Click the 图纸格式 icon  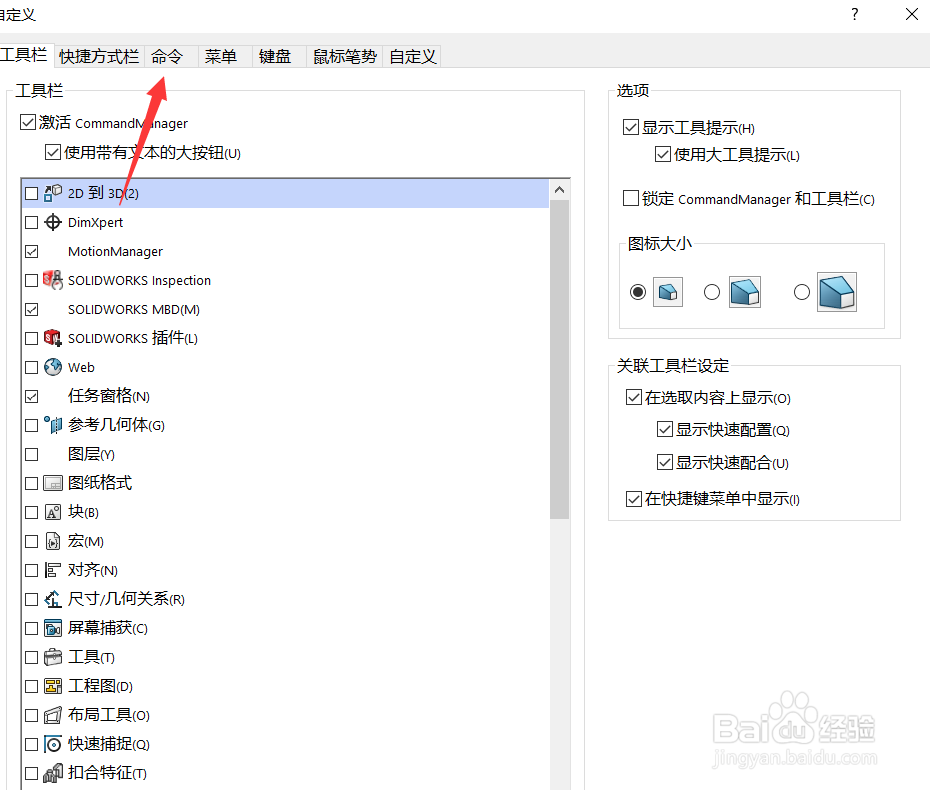tap(53, 483)
